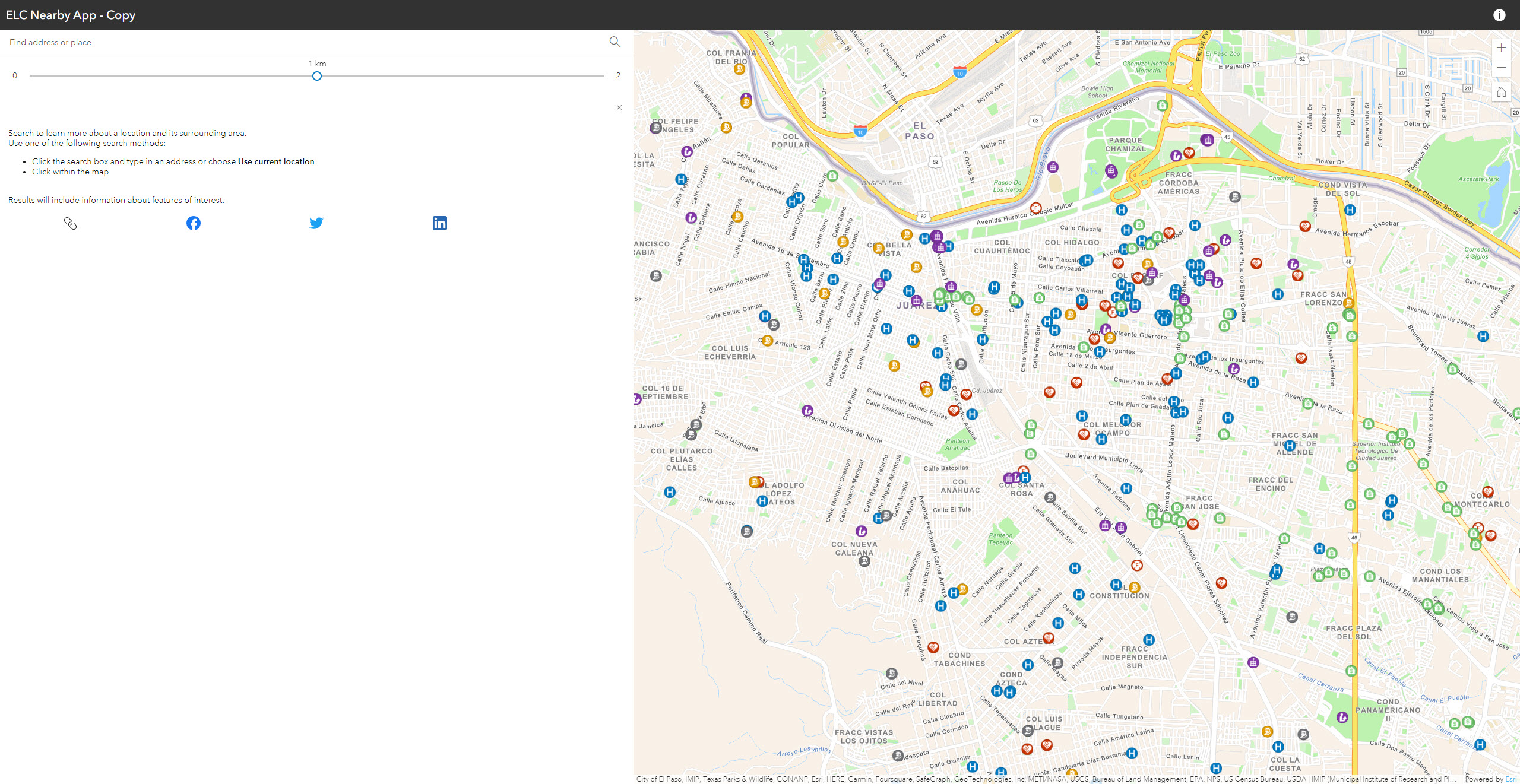
Task: Select red heart marker near Avenida Hermanos Escobar
Action: tap(1305, 226)
